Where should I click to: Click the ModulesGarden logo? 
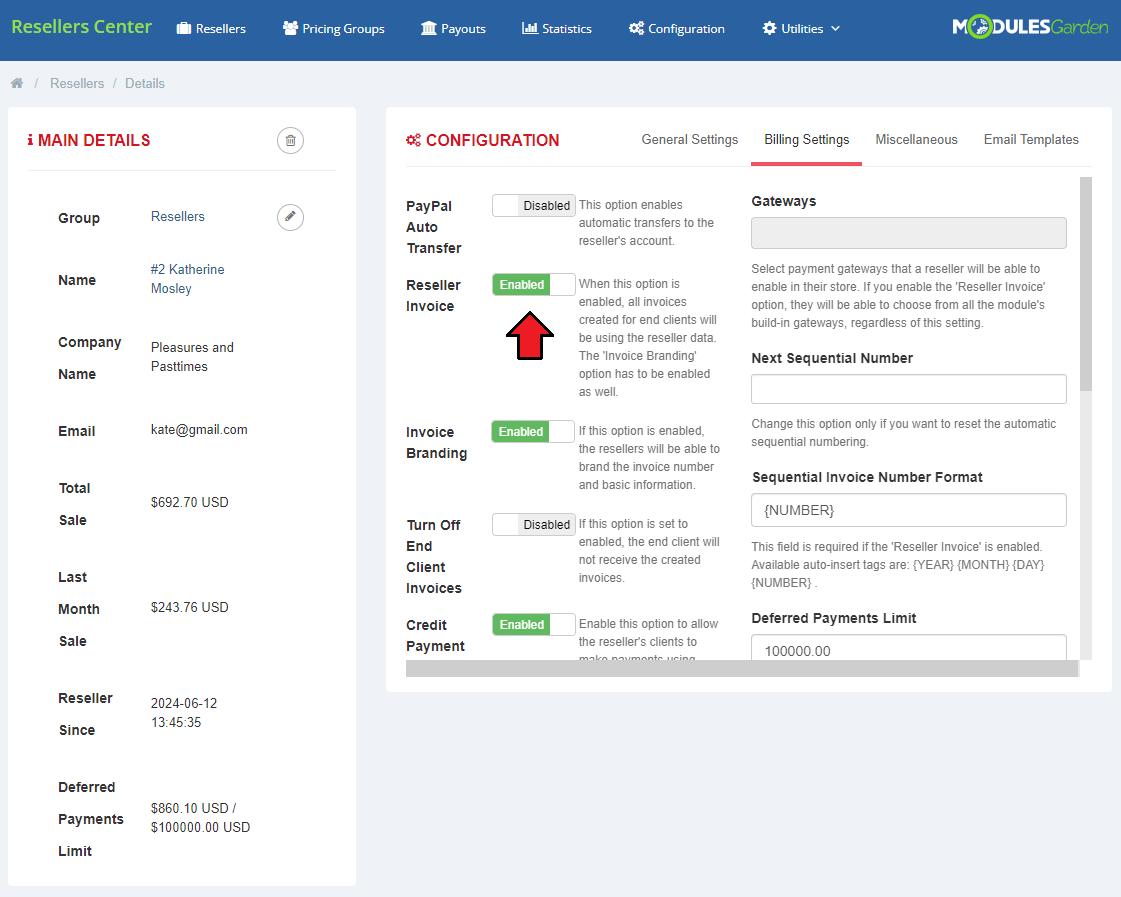tap(1030, 28)
